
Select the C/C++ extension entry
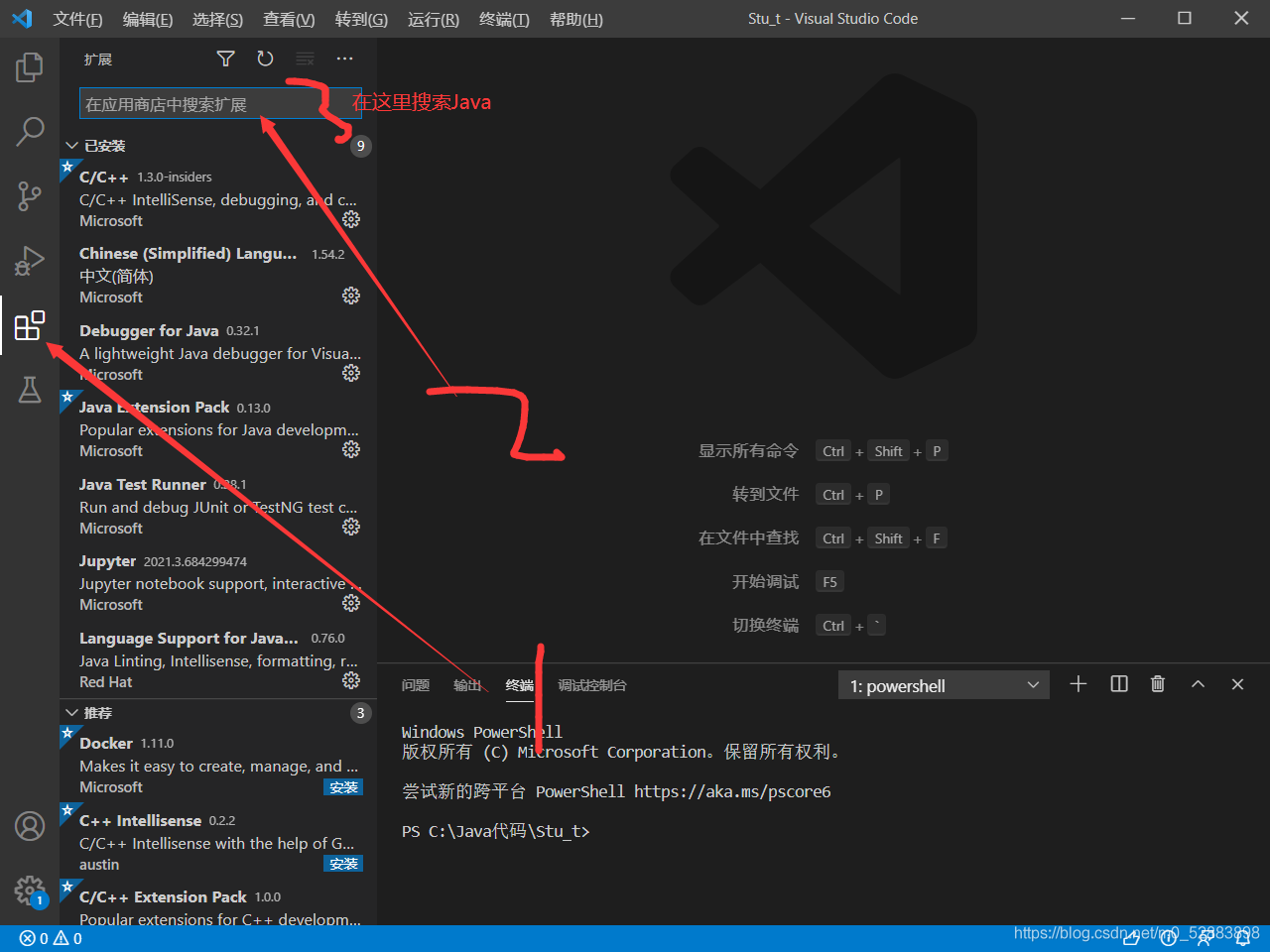218,198
